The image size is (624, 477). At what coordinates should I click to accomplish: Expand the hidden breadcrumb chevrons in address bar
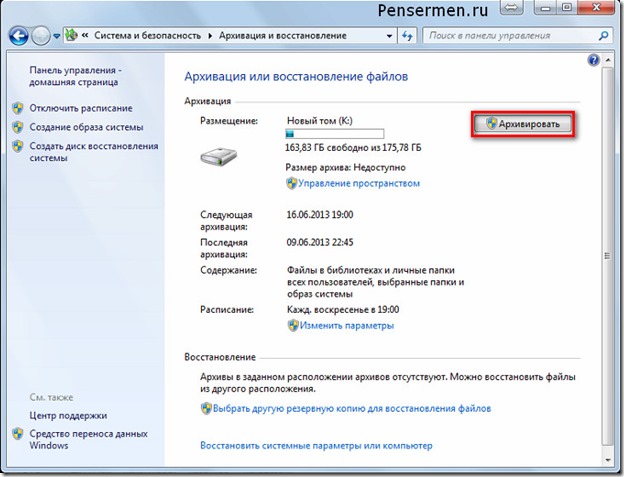[85, 35]
